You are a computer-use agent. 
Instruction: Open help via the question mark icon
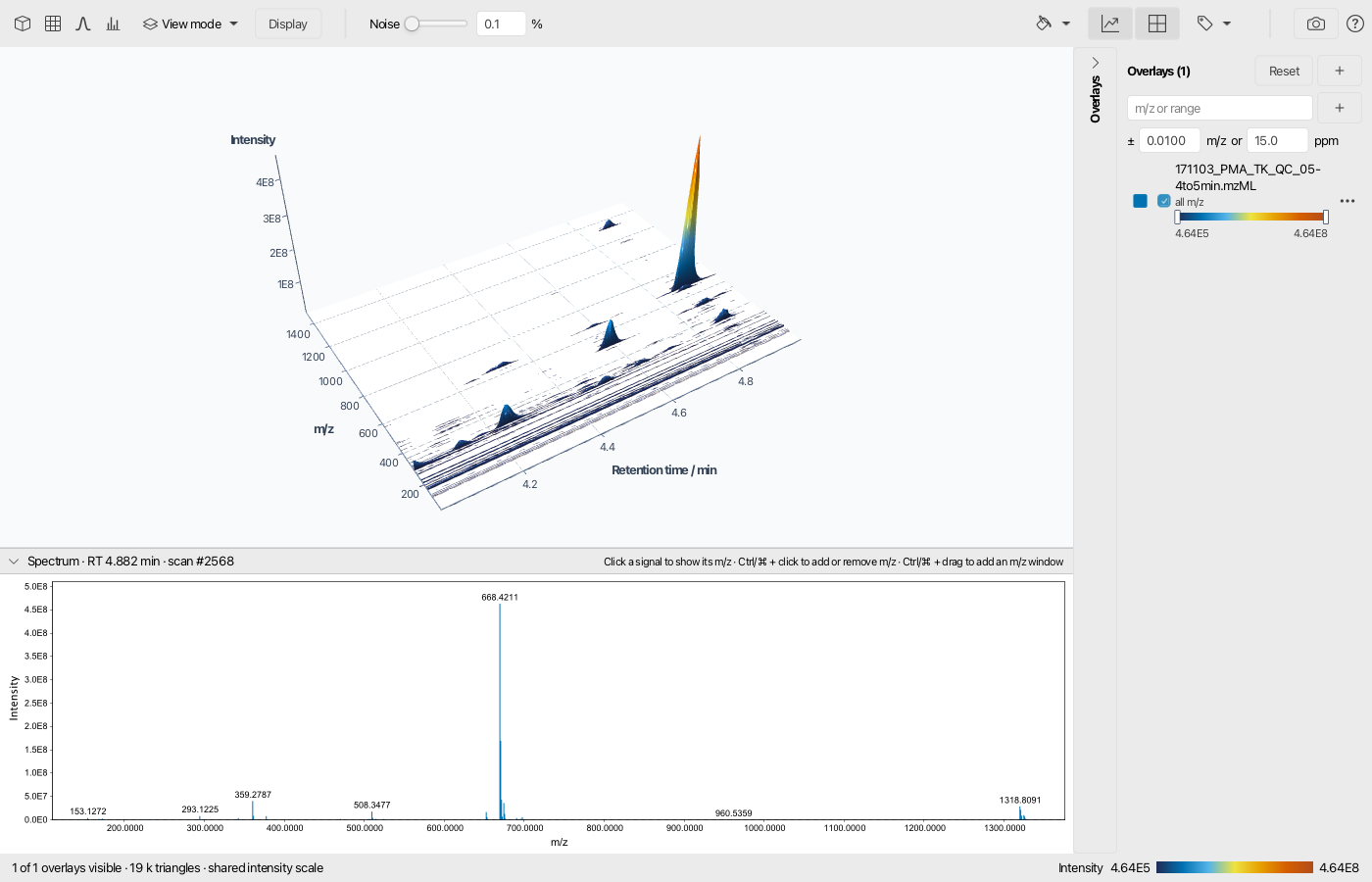click(1355, 24)
